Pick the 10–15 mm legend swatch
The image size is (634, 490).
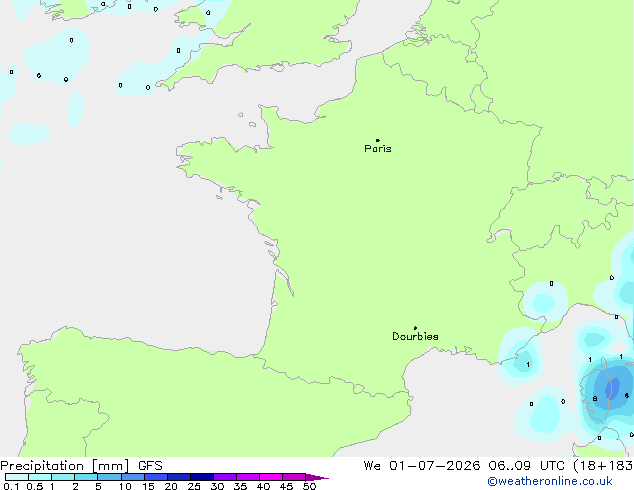[x=133, y=477]
